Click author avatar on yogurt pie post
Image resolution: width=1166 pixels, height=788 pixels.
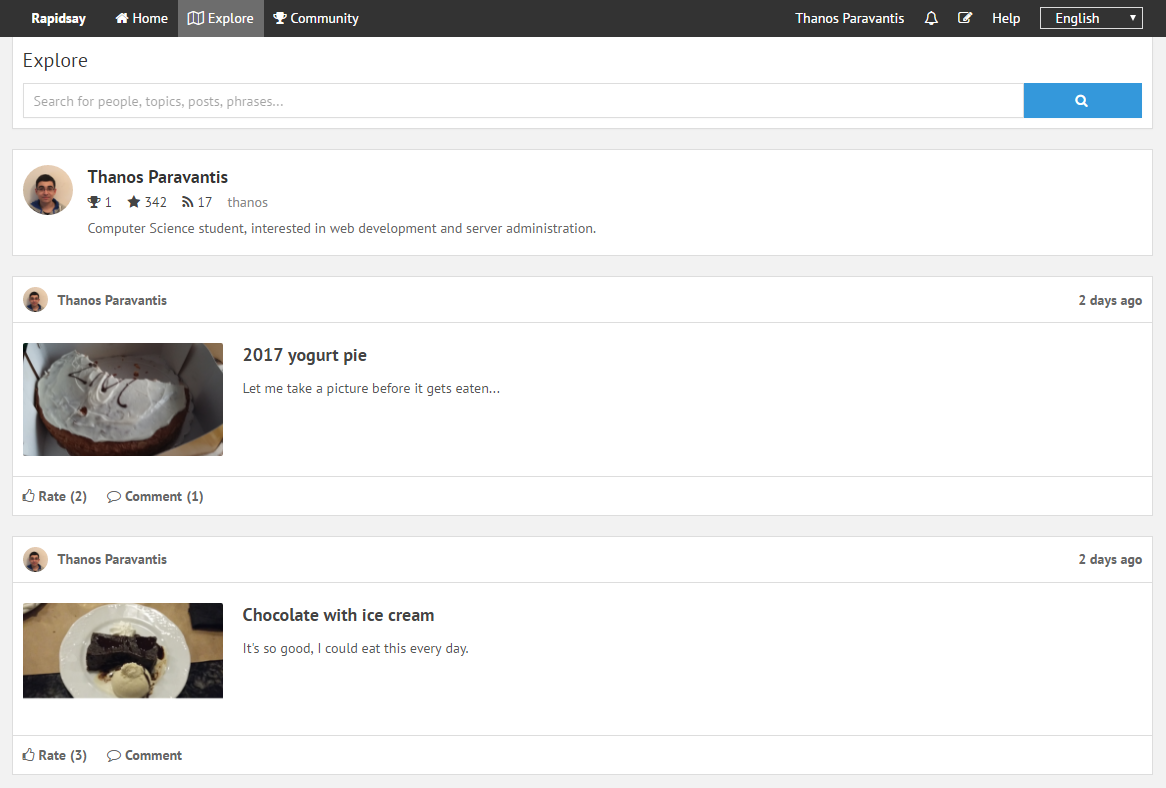coord(35,300)
